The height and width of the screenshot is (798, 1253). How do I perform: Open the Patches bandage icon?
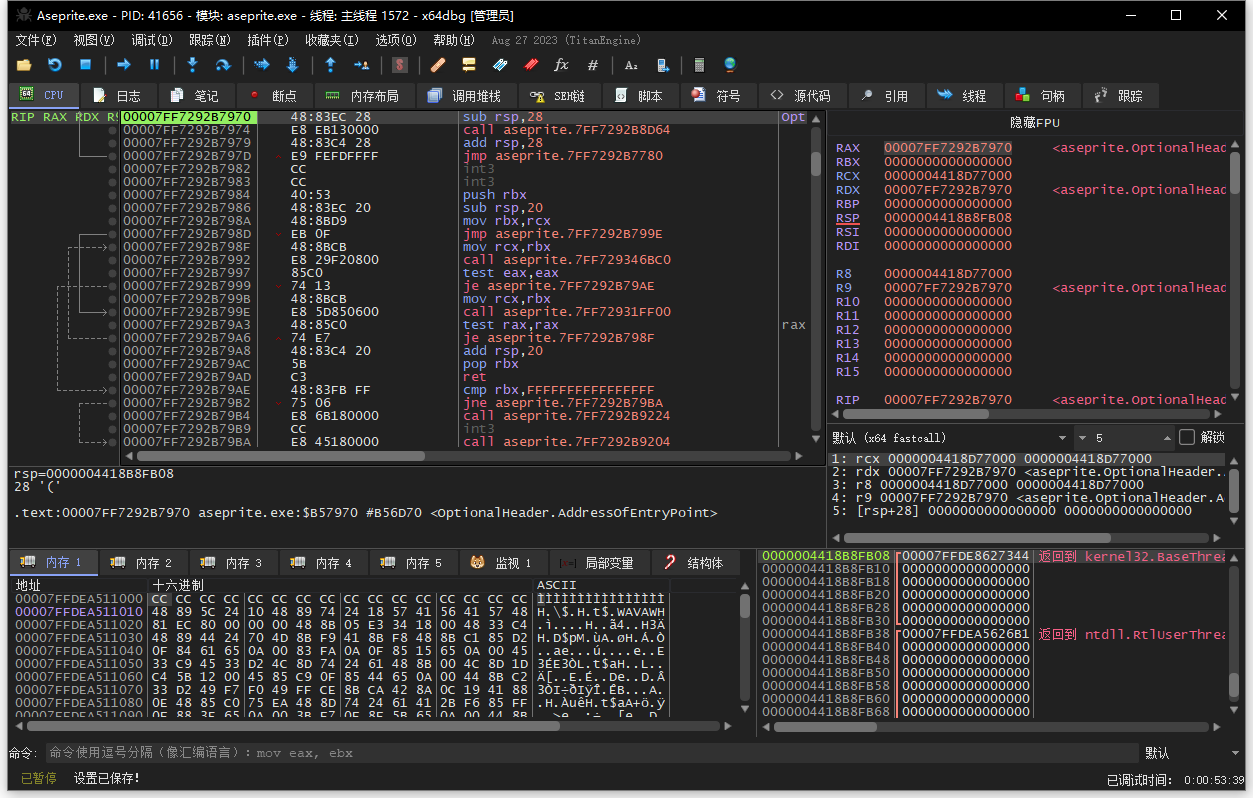click(x=437, y=65)
